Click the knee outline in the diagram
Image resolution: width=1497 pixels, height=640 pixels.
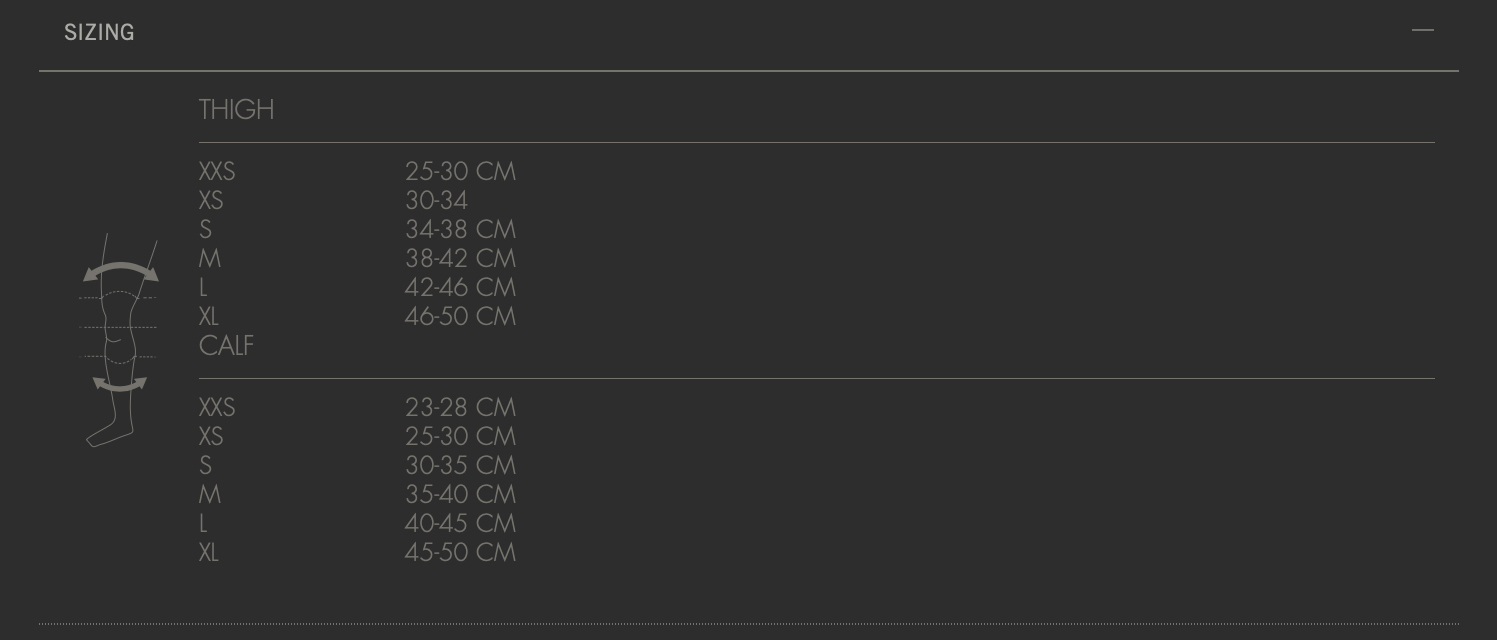coord(118,327)
